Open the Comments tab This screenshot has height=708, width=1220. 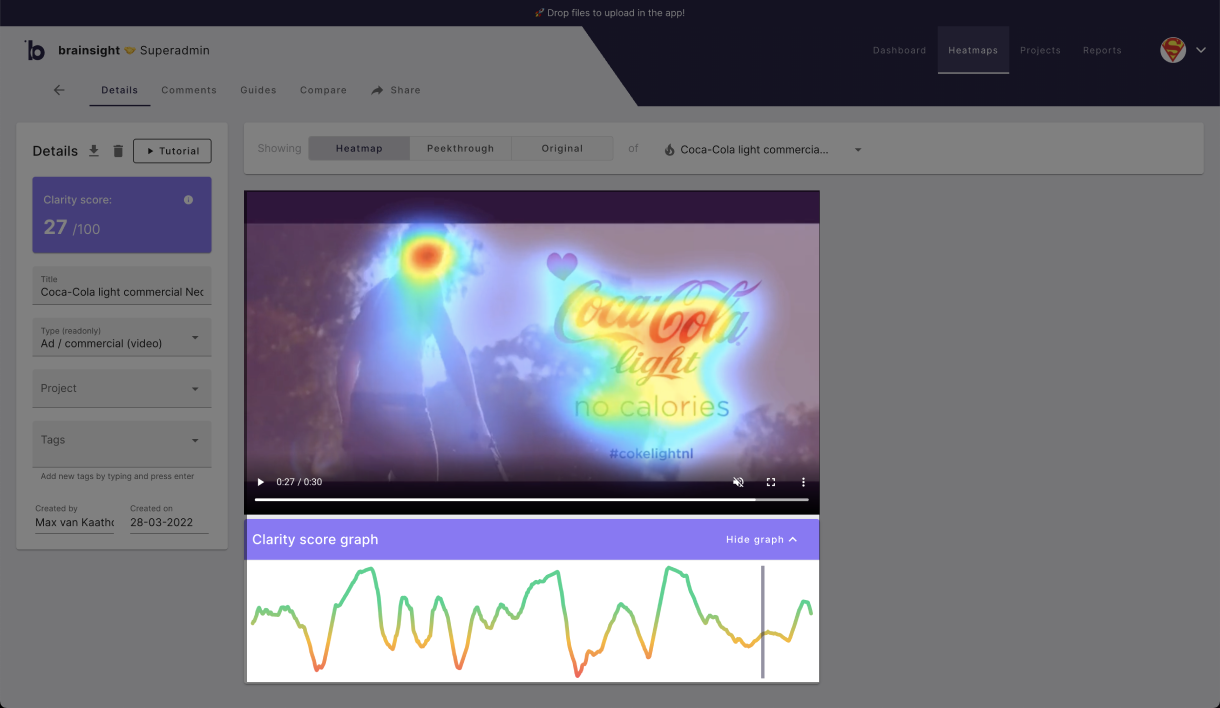[x=189, y=90]
